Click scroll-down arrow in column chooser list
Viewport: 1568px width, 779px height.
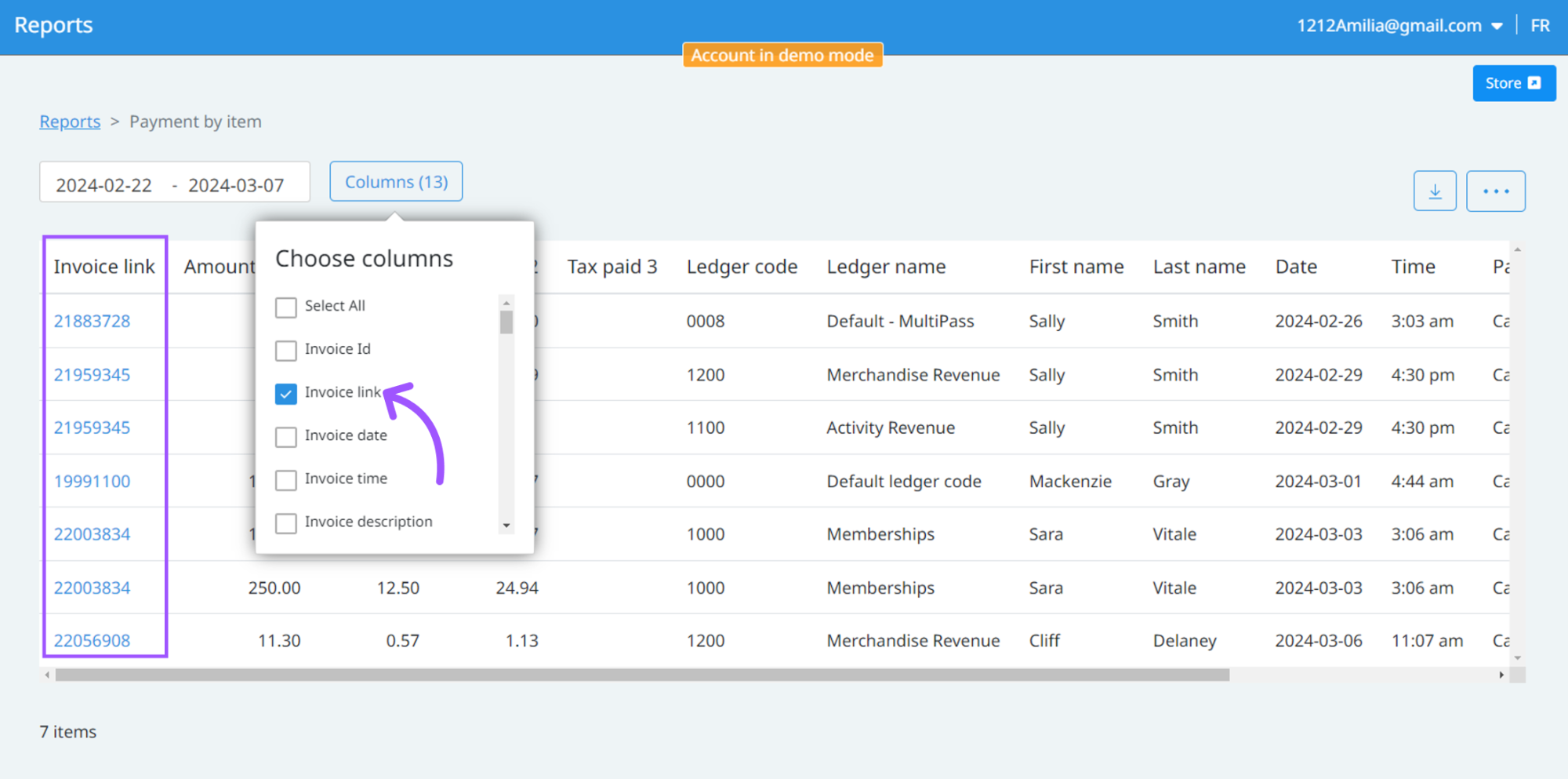506,526
